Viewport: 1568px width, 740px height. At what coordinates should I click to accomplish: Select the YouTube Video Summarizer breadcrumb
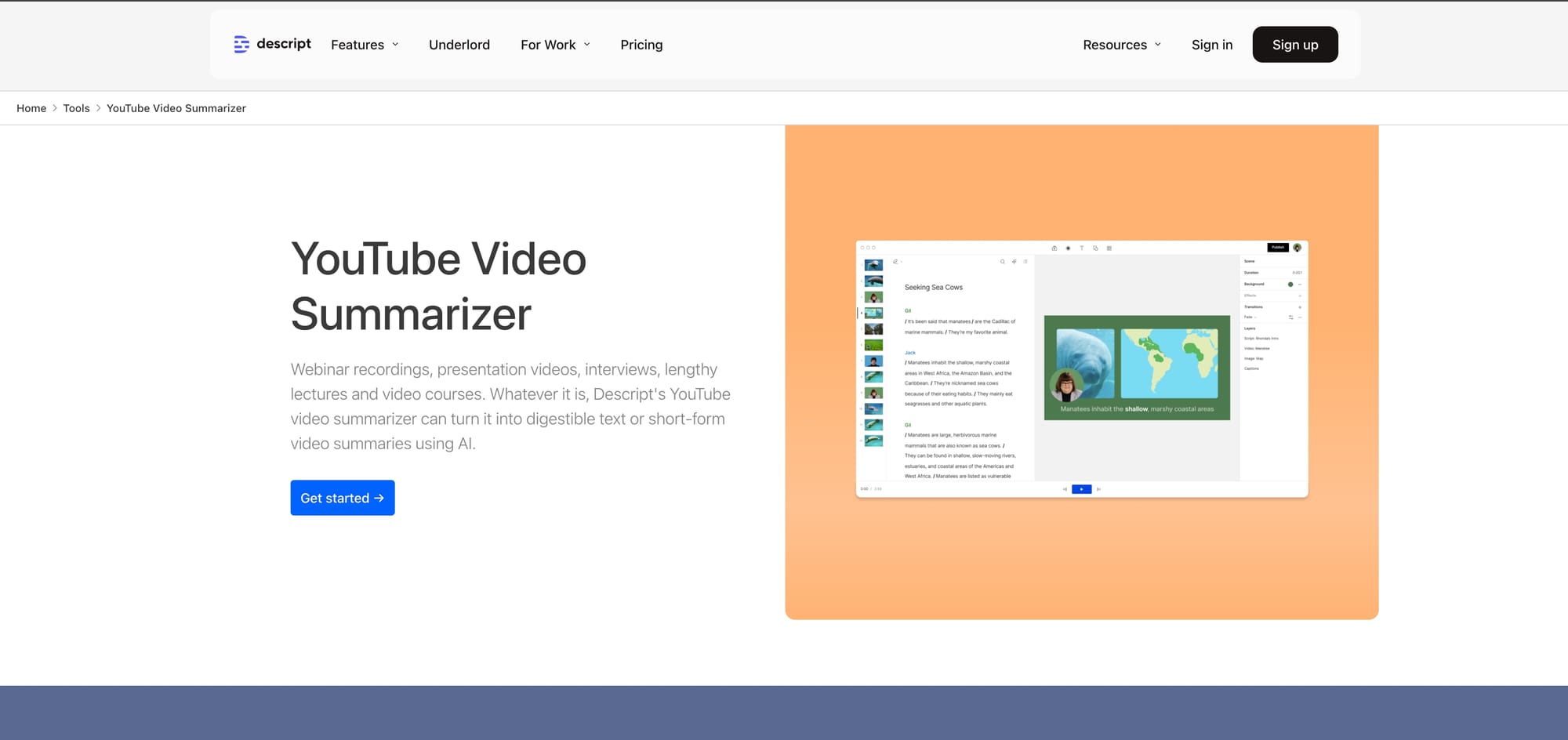(176, 108)
